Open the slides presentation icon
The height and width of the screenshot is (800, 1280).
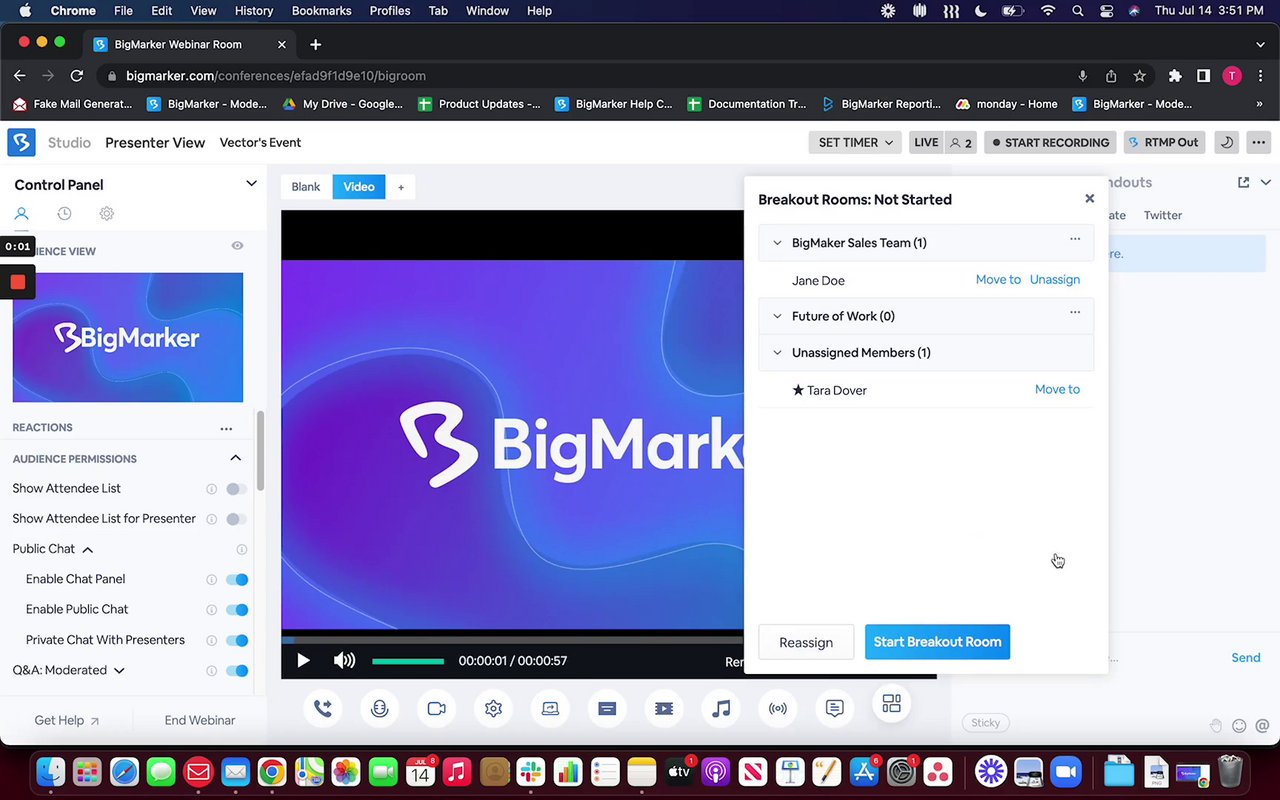click(x=607, y=709)
